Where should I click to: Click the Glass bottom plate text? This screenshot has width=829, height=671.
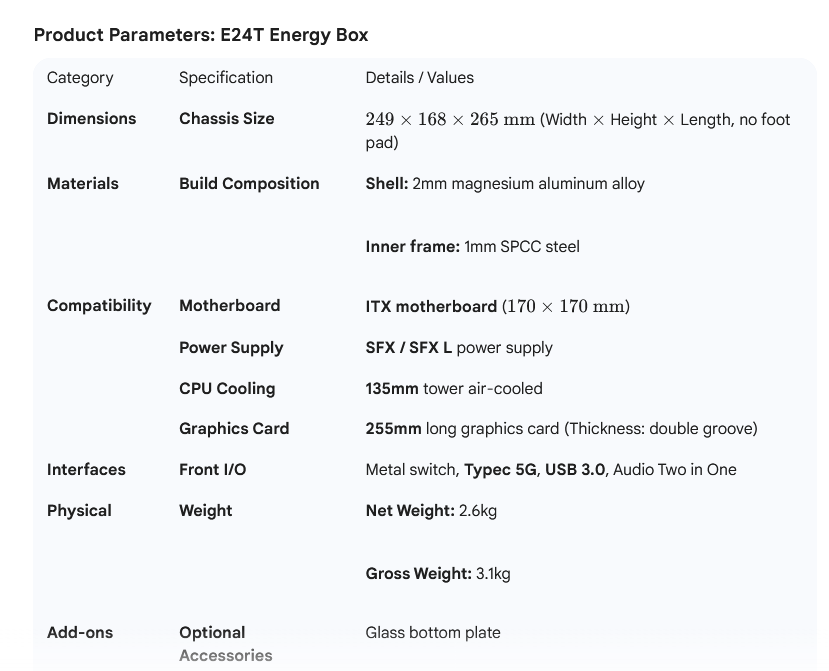pyautogui.click(x=433, y=633)
